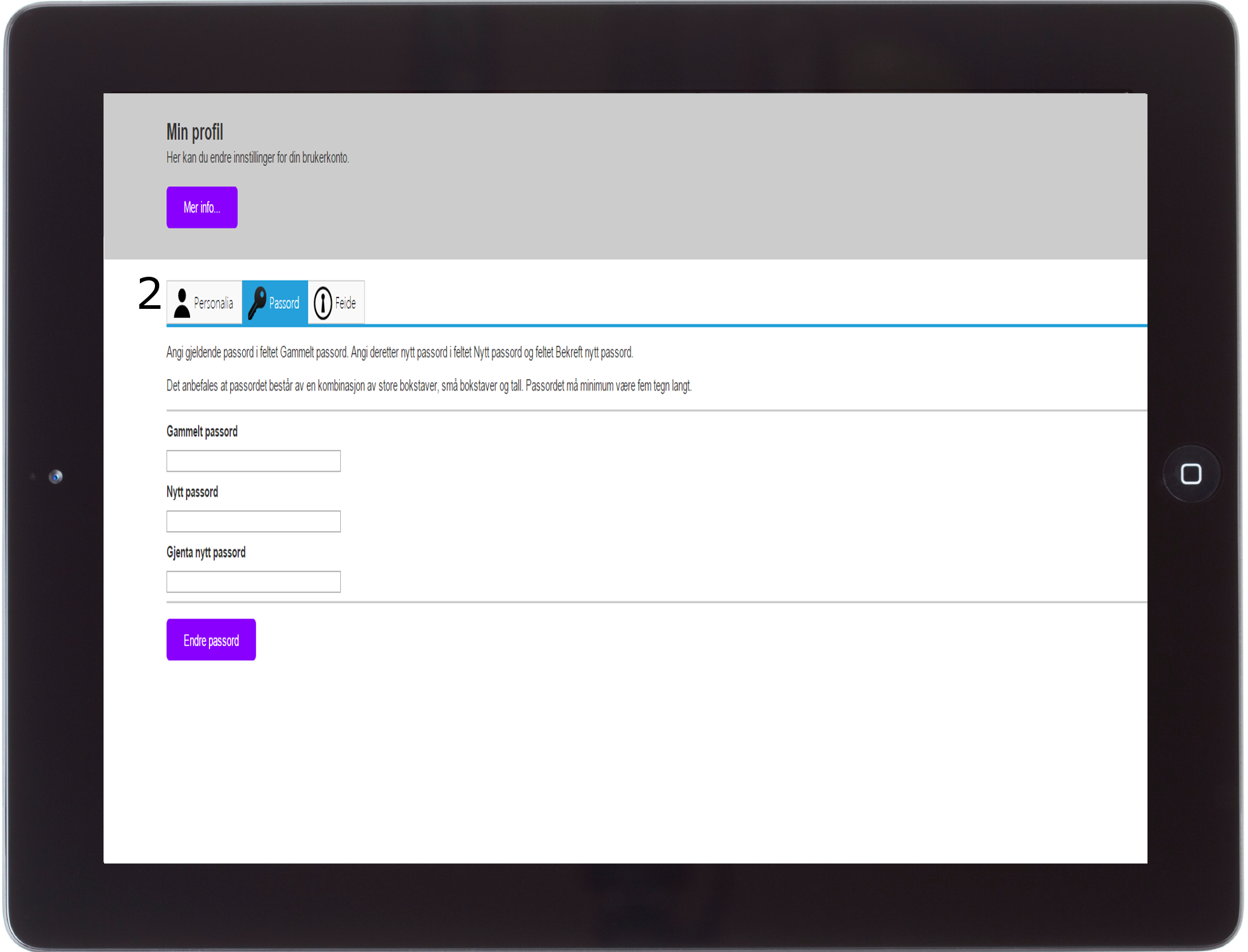Click the key icon on Passord tab

257,303
